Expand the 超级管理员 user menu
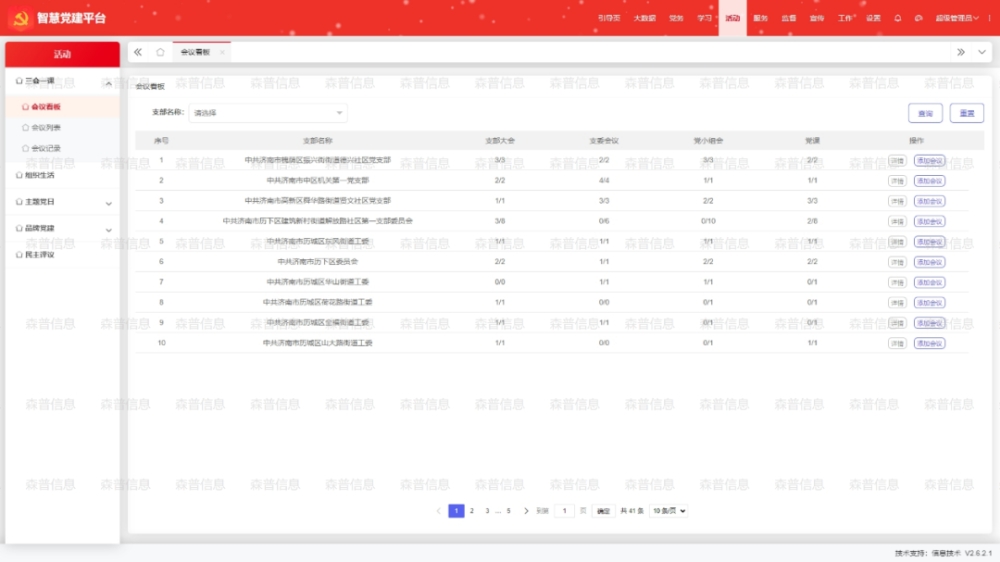 [956, 18]
